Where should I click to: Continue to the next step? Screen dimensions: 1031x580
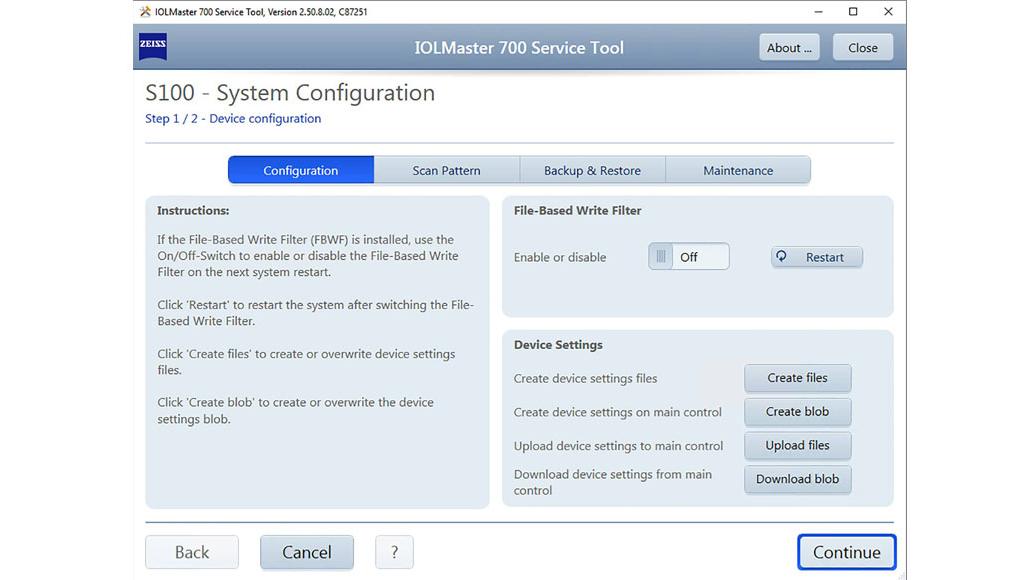point(846,552)
